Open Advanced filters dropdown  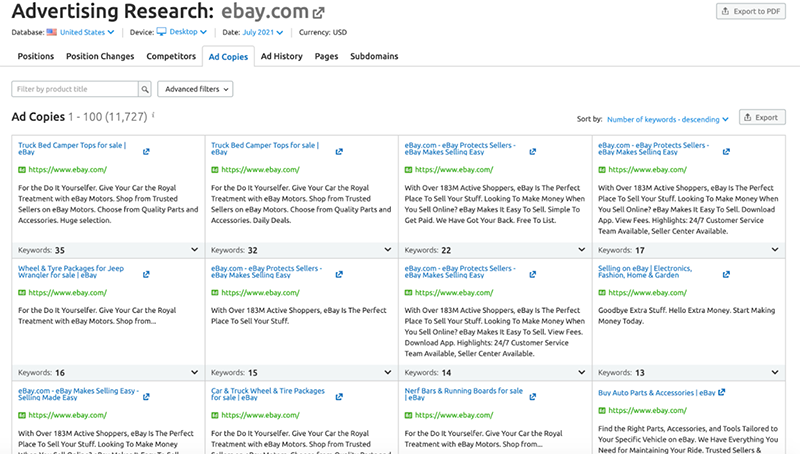[x=195, y=89]
